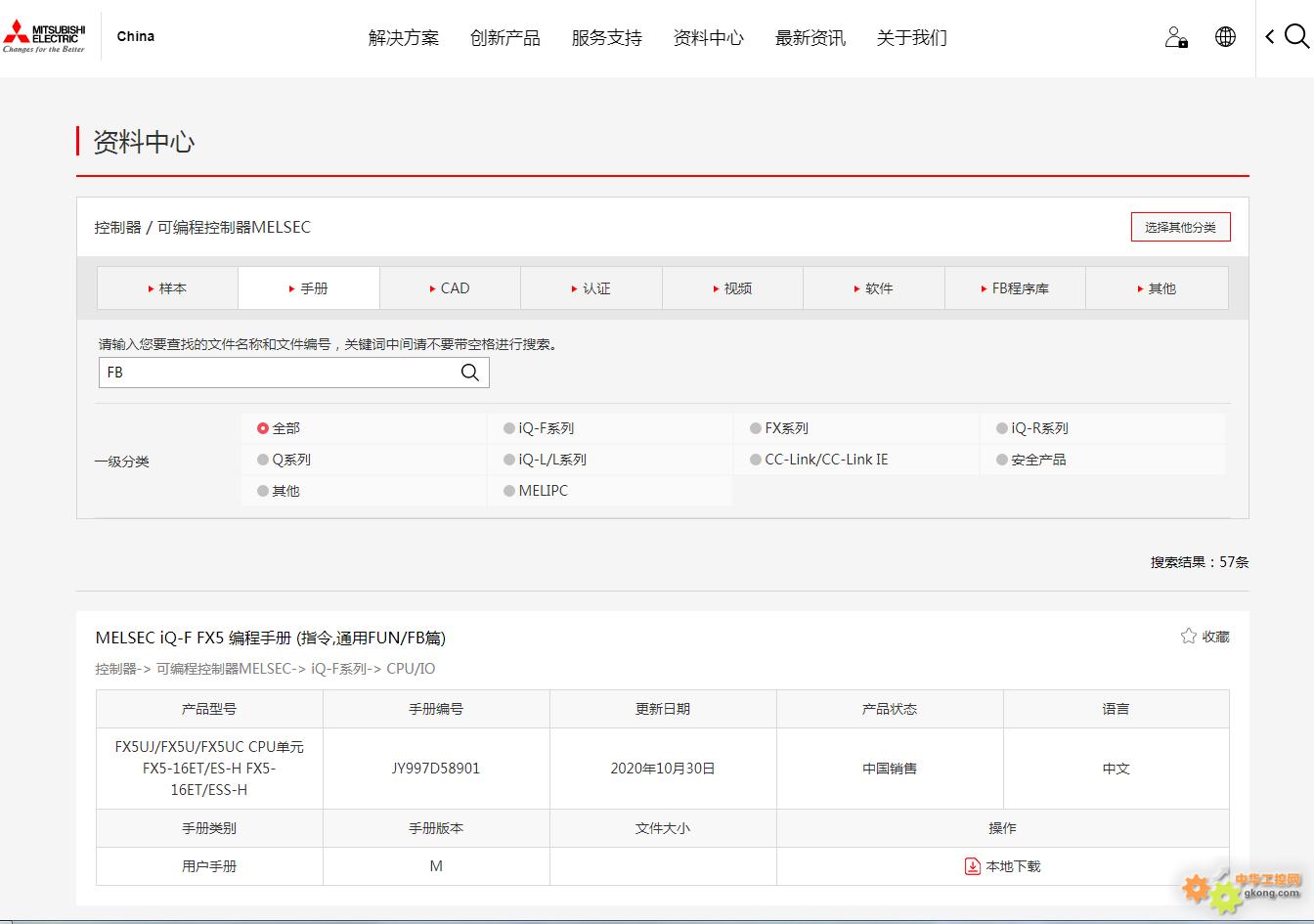The image size is (1314, 924).
Task: Select the iQ-R系列 radio option
Action: coord(1002,428)
